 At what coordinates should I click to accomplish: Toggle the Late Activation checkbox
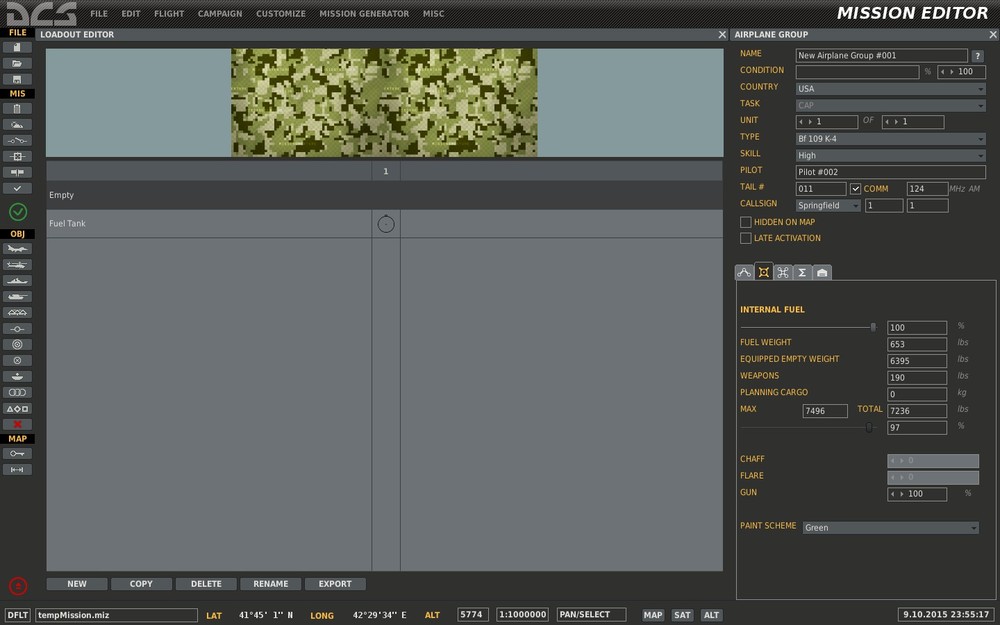click(x=746, y=238)
